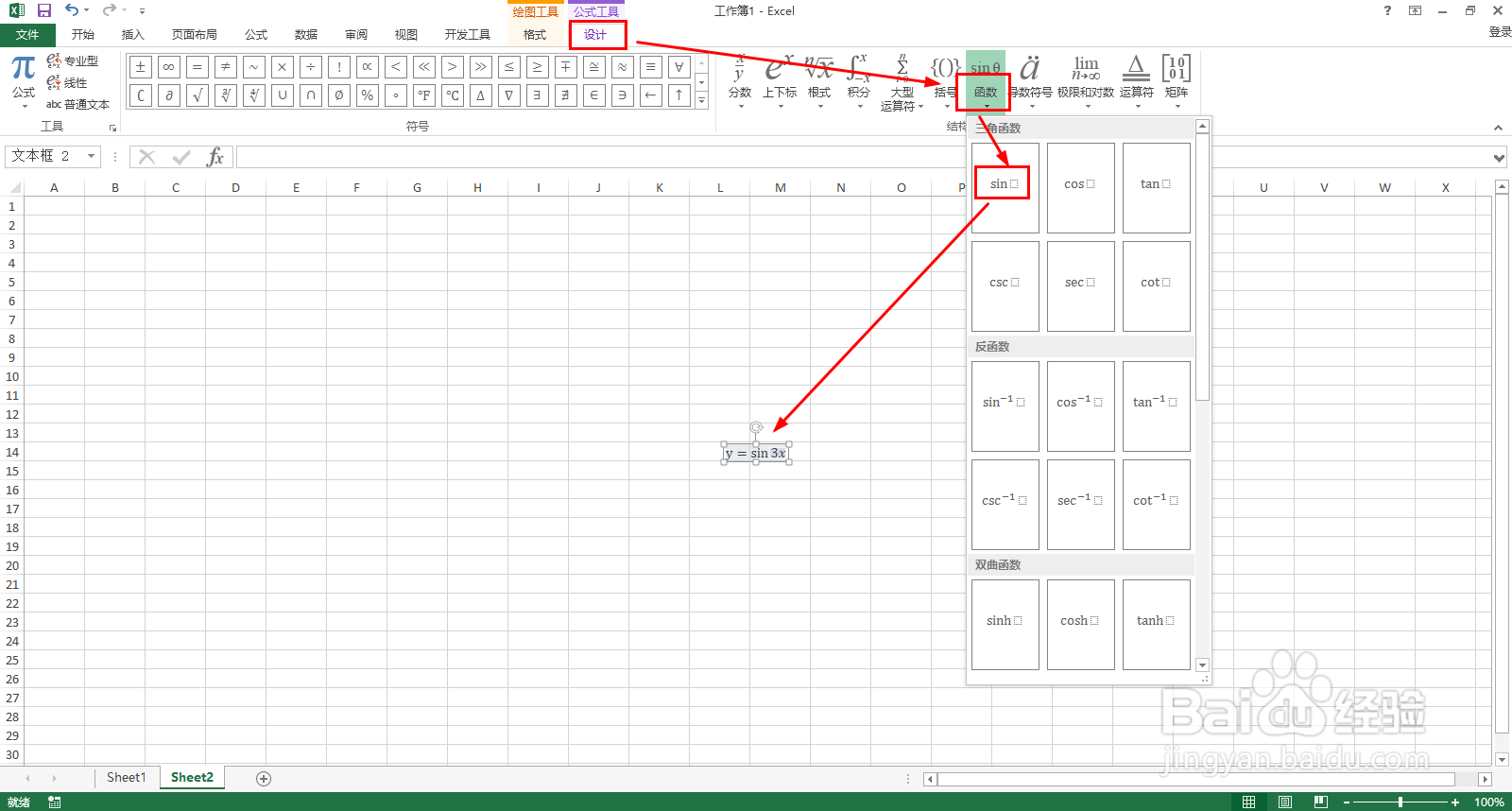Open the macro recording status icon
The image size is (1512, 811).
click(x=55, y=802)
